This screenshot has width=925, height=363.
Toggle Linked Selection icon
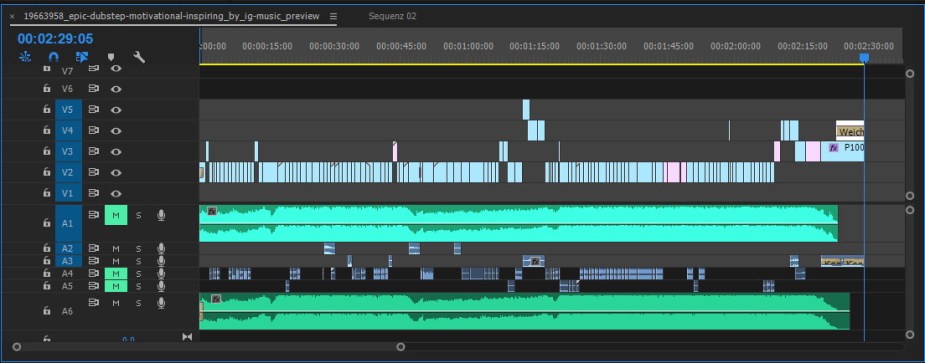(x=82, y=57)
